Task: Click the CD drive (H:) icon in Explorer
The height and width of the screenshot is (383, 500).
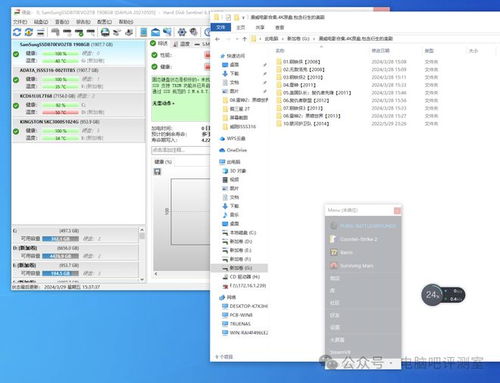Action: pos(225,277)
